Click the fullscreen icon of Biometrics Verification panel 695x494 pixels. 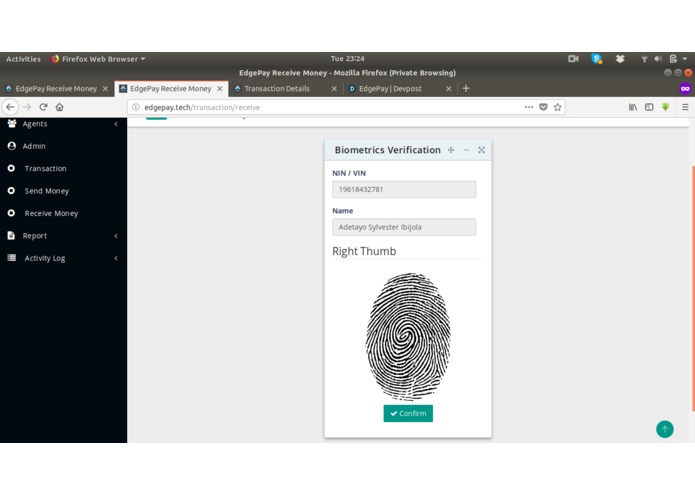click(481, 150)
